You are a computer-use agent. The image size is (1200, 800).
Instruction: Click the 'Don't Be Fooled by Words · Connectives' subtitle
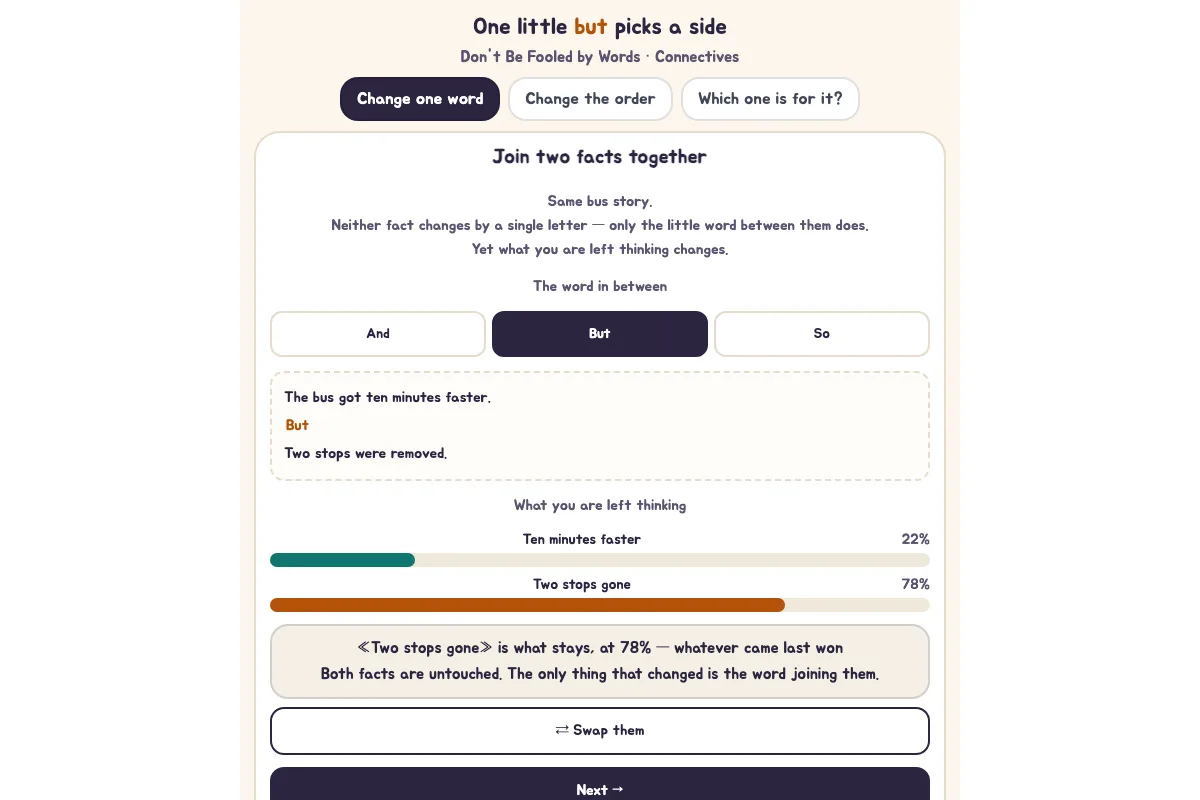600,57
